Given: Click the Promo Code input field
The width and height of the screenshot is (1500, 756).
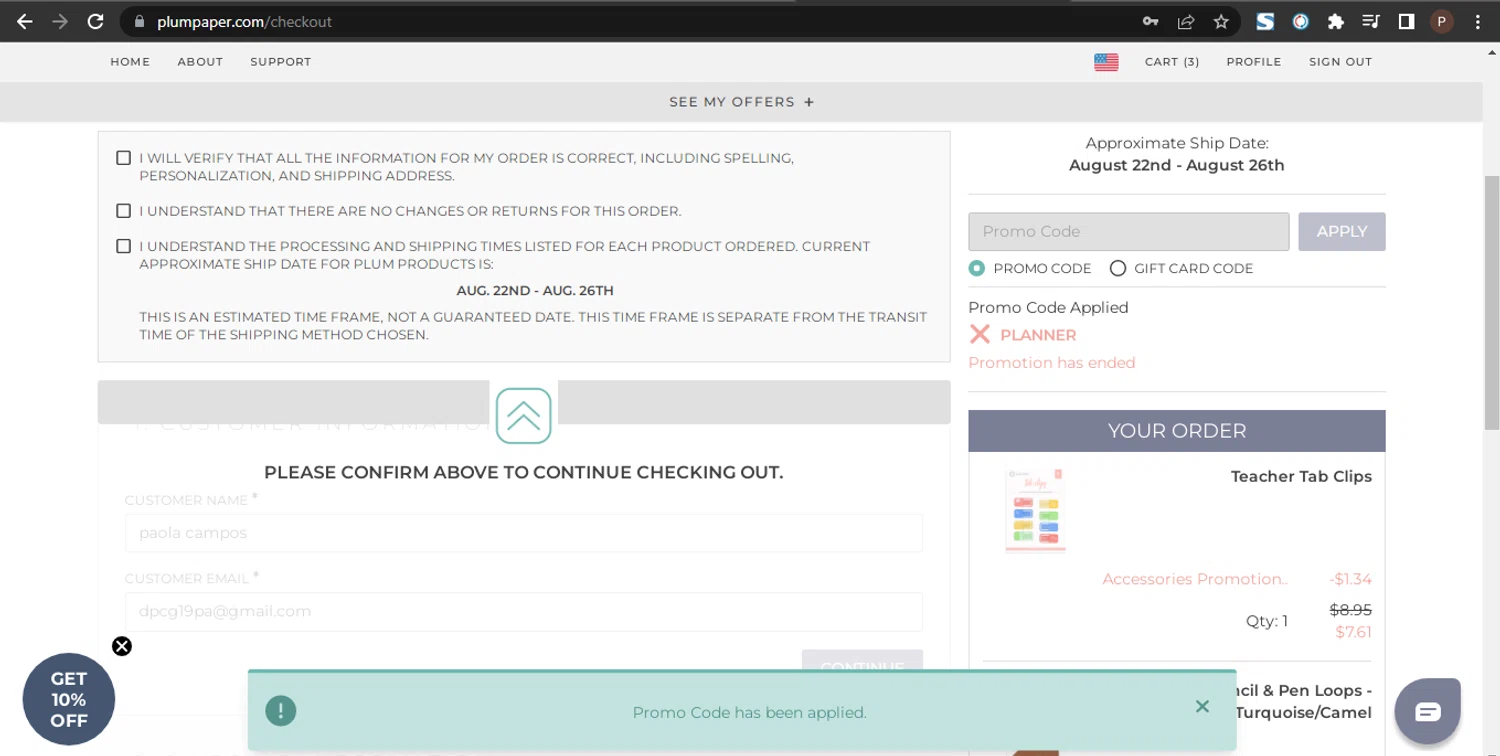Looking at the screenshot, I should click(x=1129, y=232).
